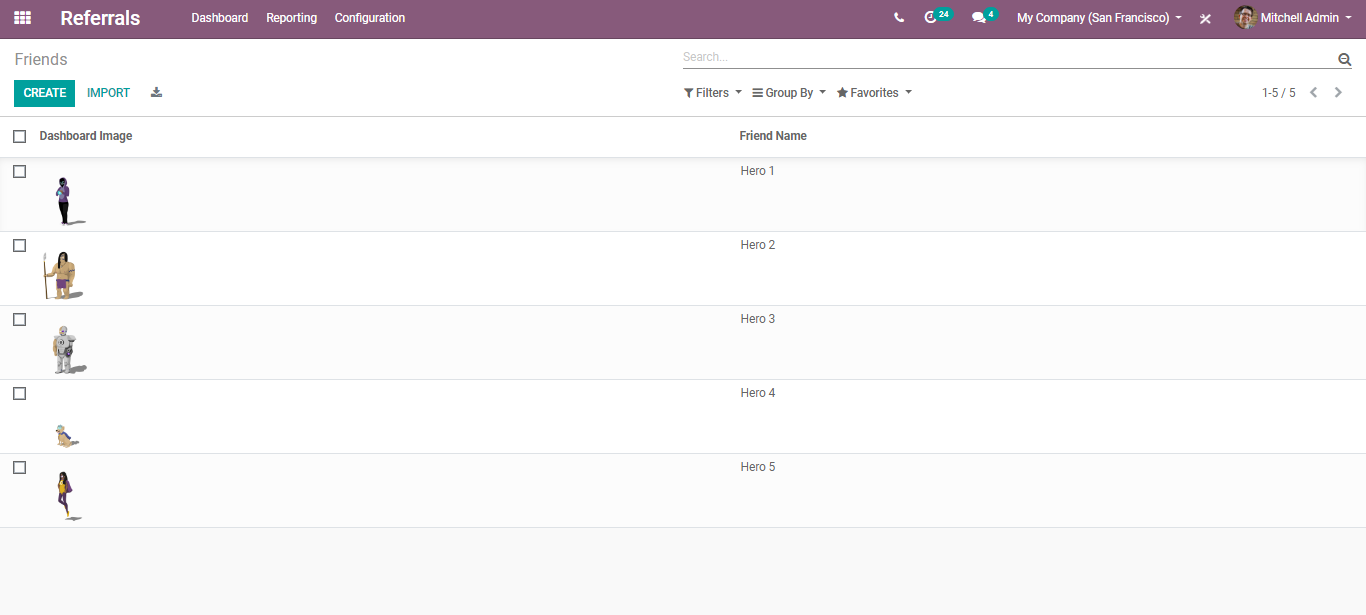The width and height of the screenshot is (1366, 615).
Task: Click the search magnifier icon
Action: click(x=1344, y=59)
